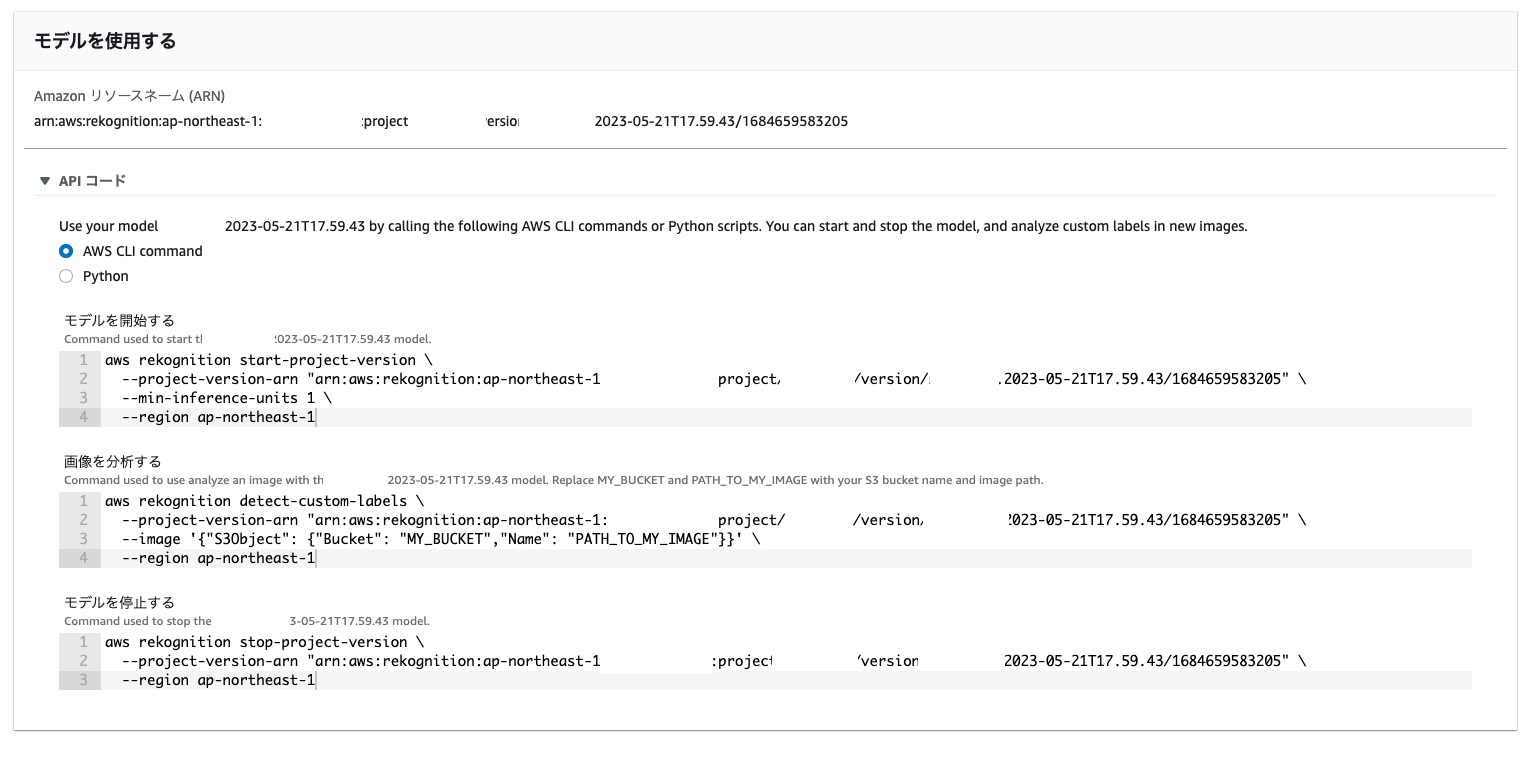Click the detect-custom-labels command line
Viewport: 1533px width, 758px height.
(265, 501)
